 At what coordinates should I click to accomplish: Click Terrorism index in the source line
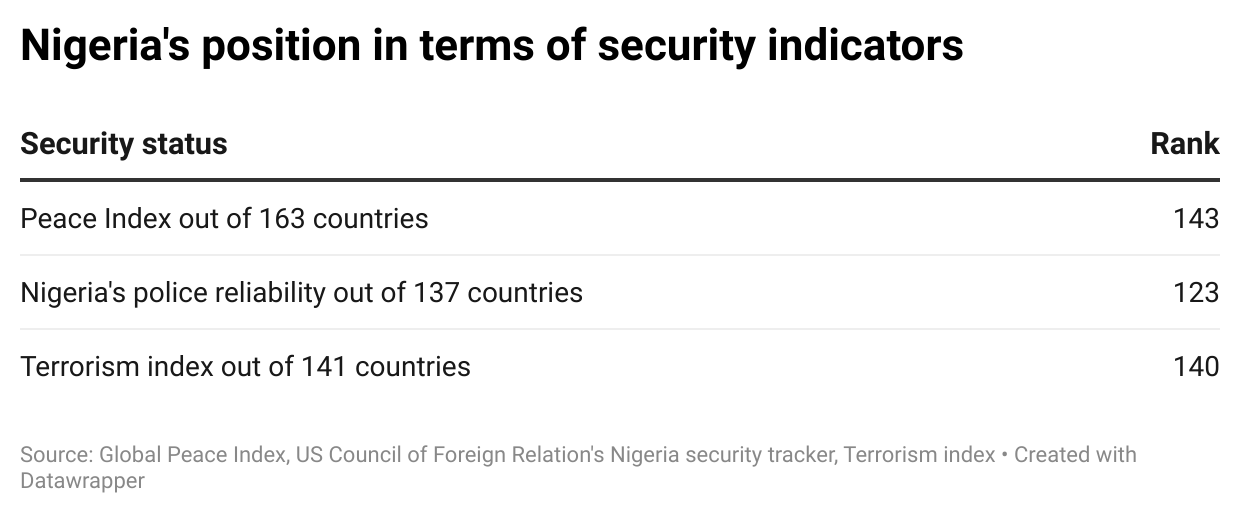point(919,455)
